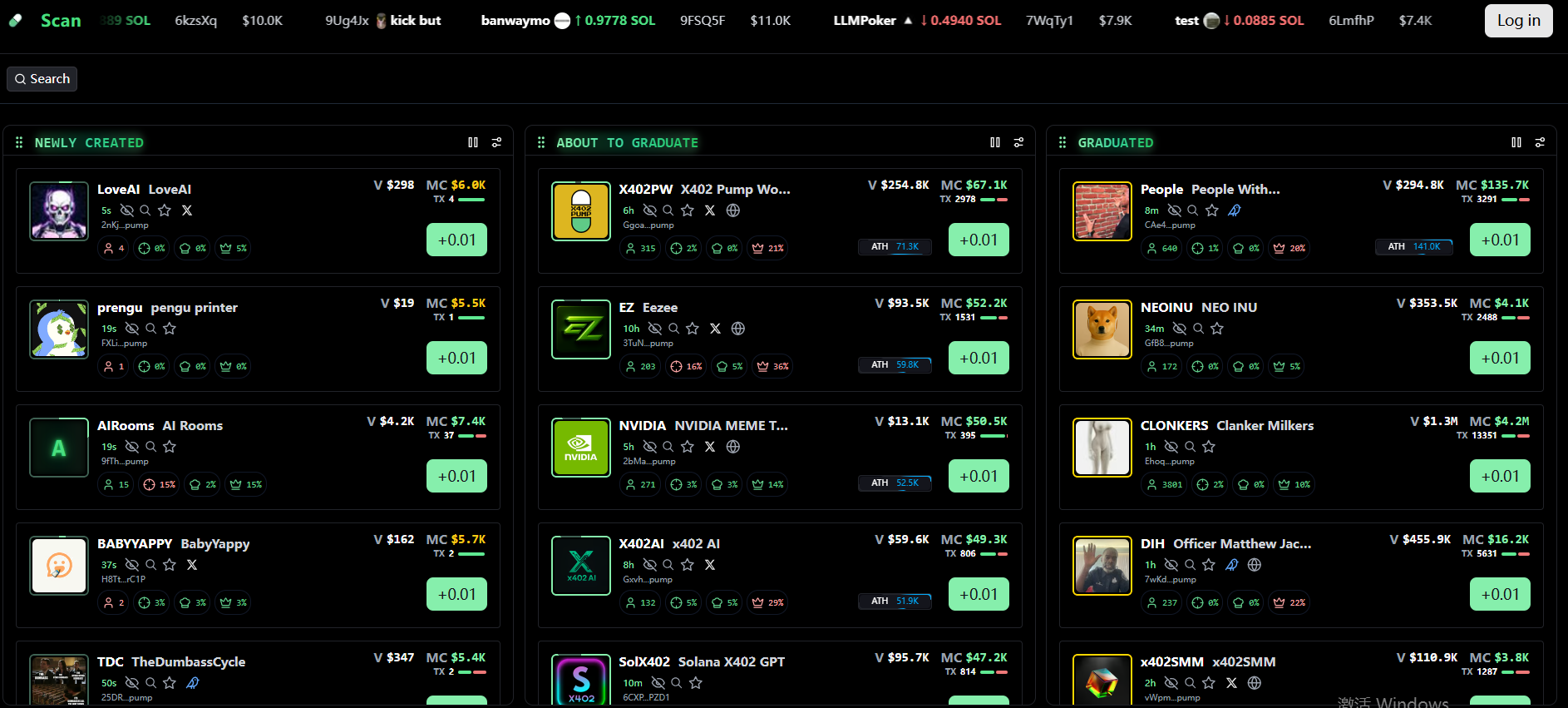Viewport: 1568px width, 708px height.
Task: Buy +0.01 of AIRooms token
Action: [456, 476]
